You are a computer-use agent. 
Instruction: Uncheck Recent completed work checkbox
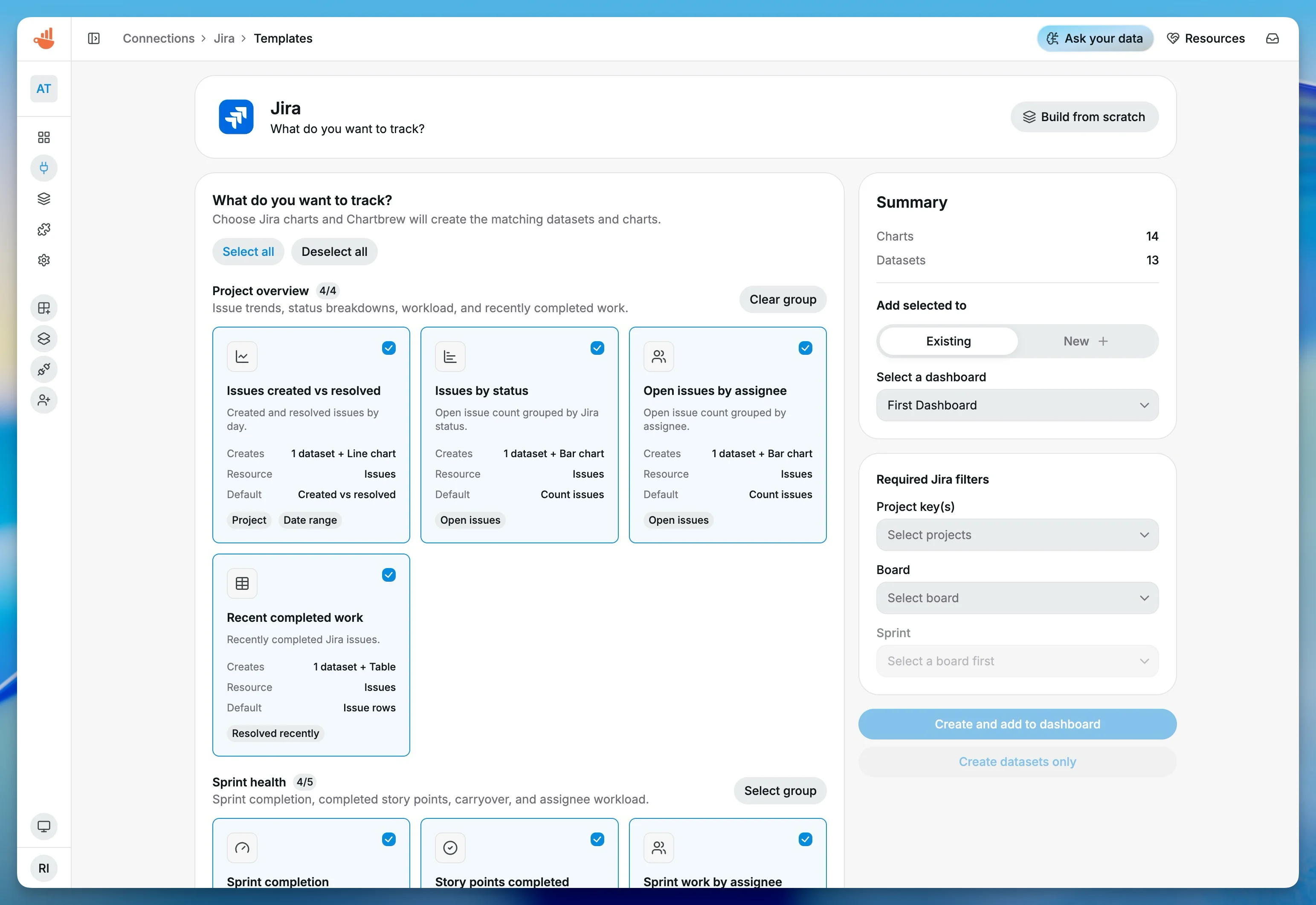click(388, 575)
